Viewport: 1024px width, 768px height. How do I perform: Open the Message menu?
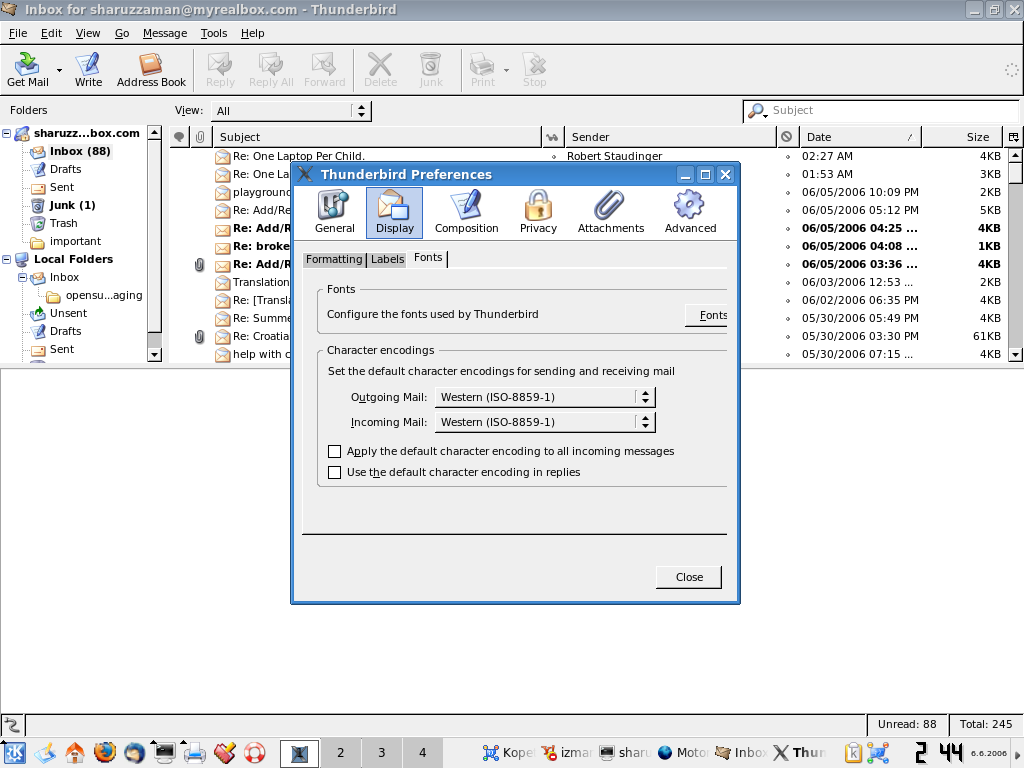(165, 33)
